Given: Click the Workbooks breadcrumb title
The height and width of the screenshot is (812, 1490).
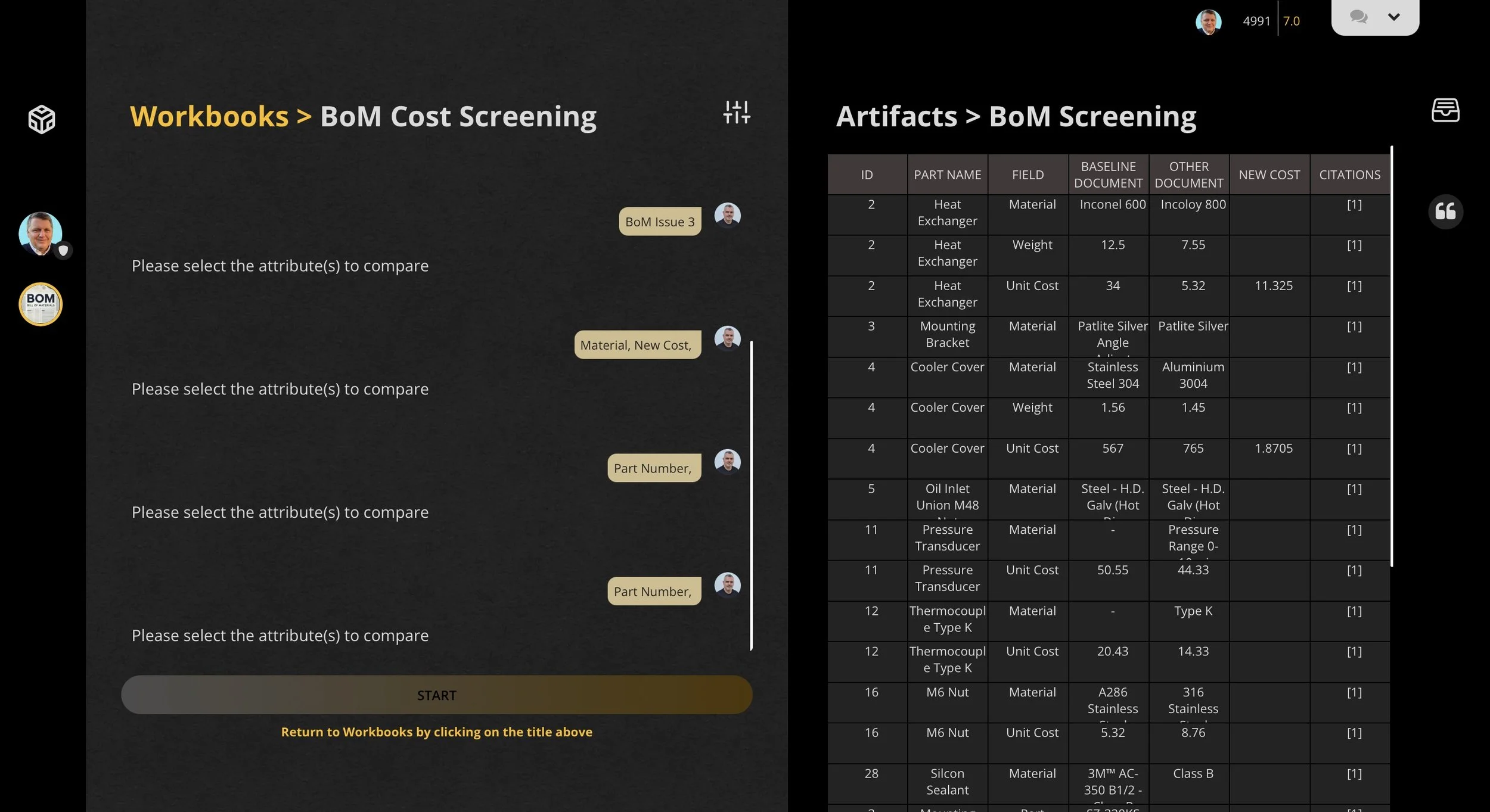Looking at the screenshot, I should [x=209, y=116].
